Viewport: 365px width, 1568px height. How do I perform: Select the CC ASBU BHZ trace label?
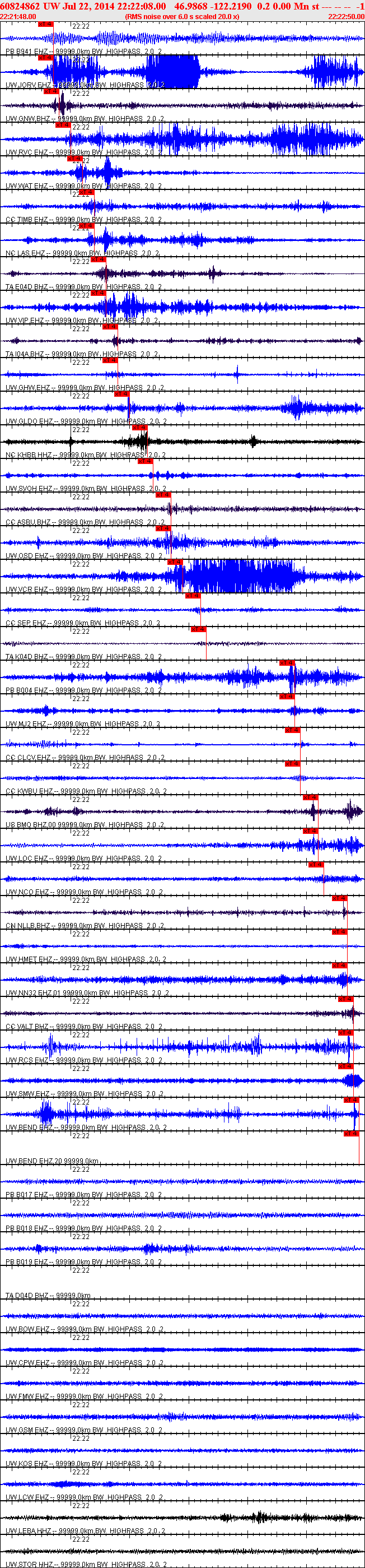click(85, 522)
